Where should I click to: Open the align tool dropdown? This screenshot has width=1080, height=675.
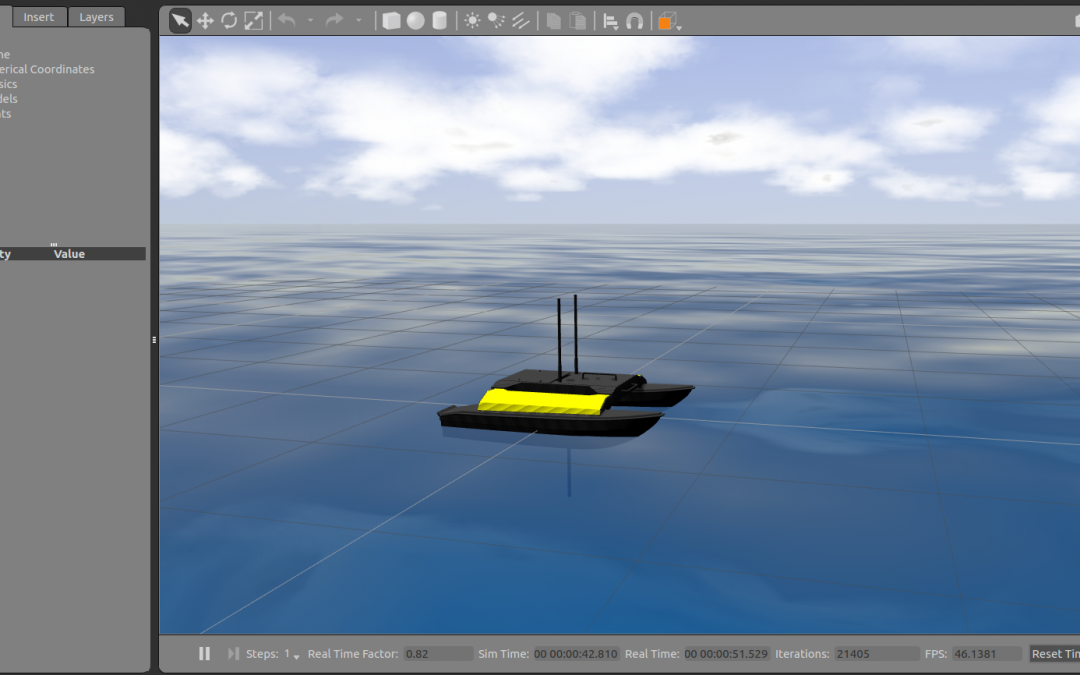pyautogui.click(x=609, y=21)
